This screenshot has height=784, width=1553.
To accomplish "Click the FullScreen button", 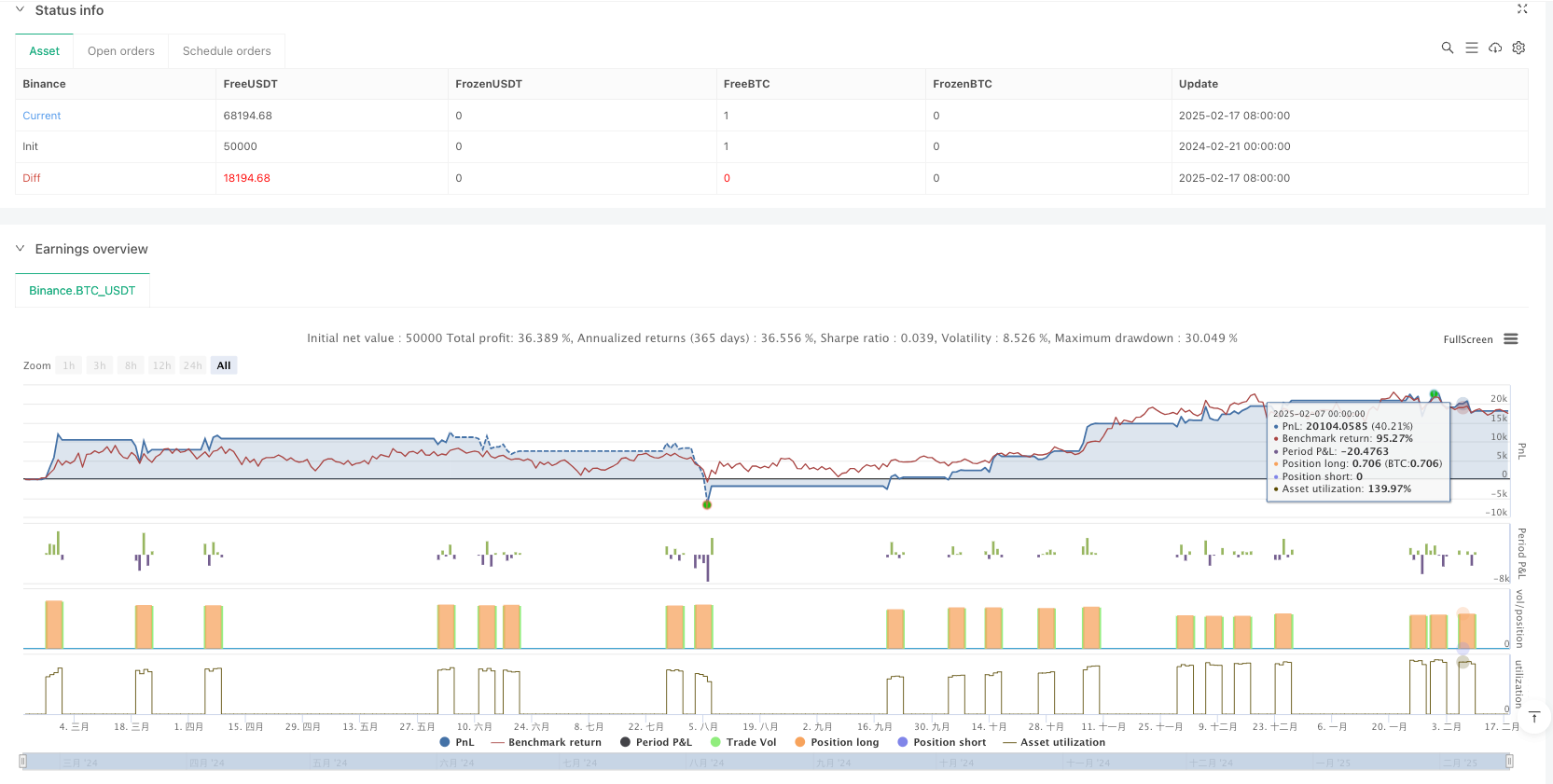I will pos(1468,339).
